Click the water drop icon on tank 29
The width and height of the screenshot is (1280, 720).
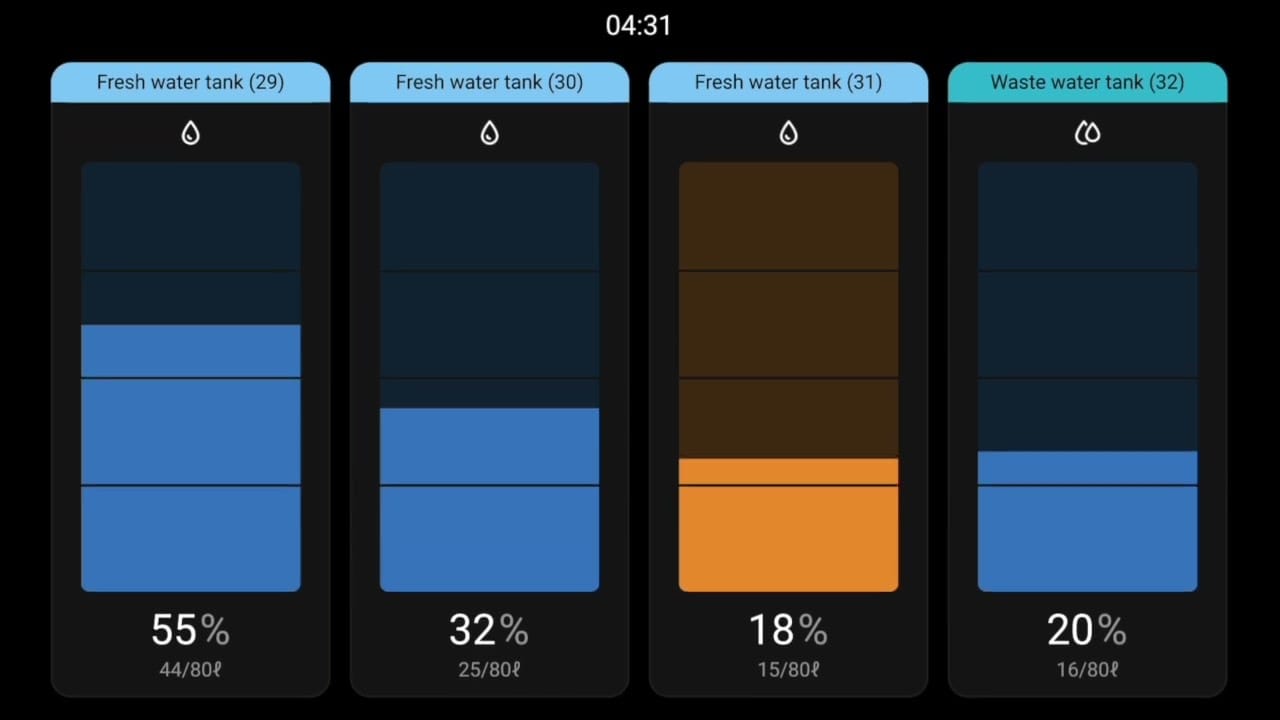(x=190, y=133)
